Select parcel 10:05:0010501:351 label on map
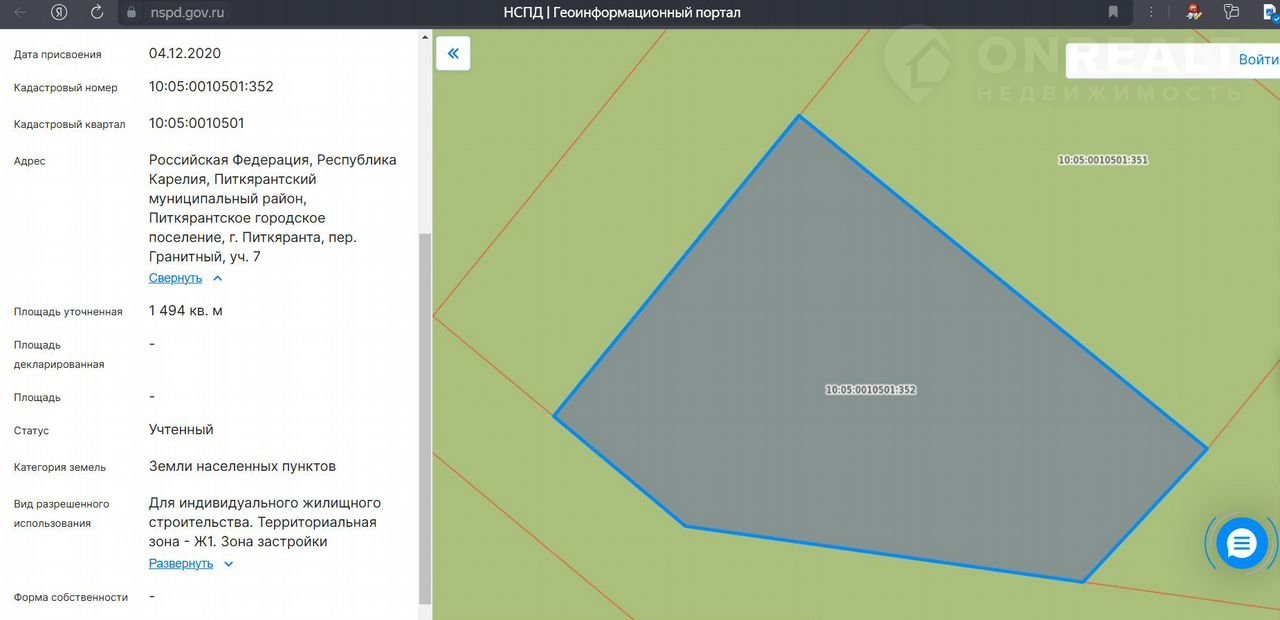Viewport: 1280px width, 620px height. pyautogui.click(x=1102, y=160)
